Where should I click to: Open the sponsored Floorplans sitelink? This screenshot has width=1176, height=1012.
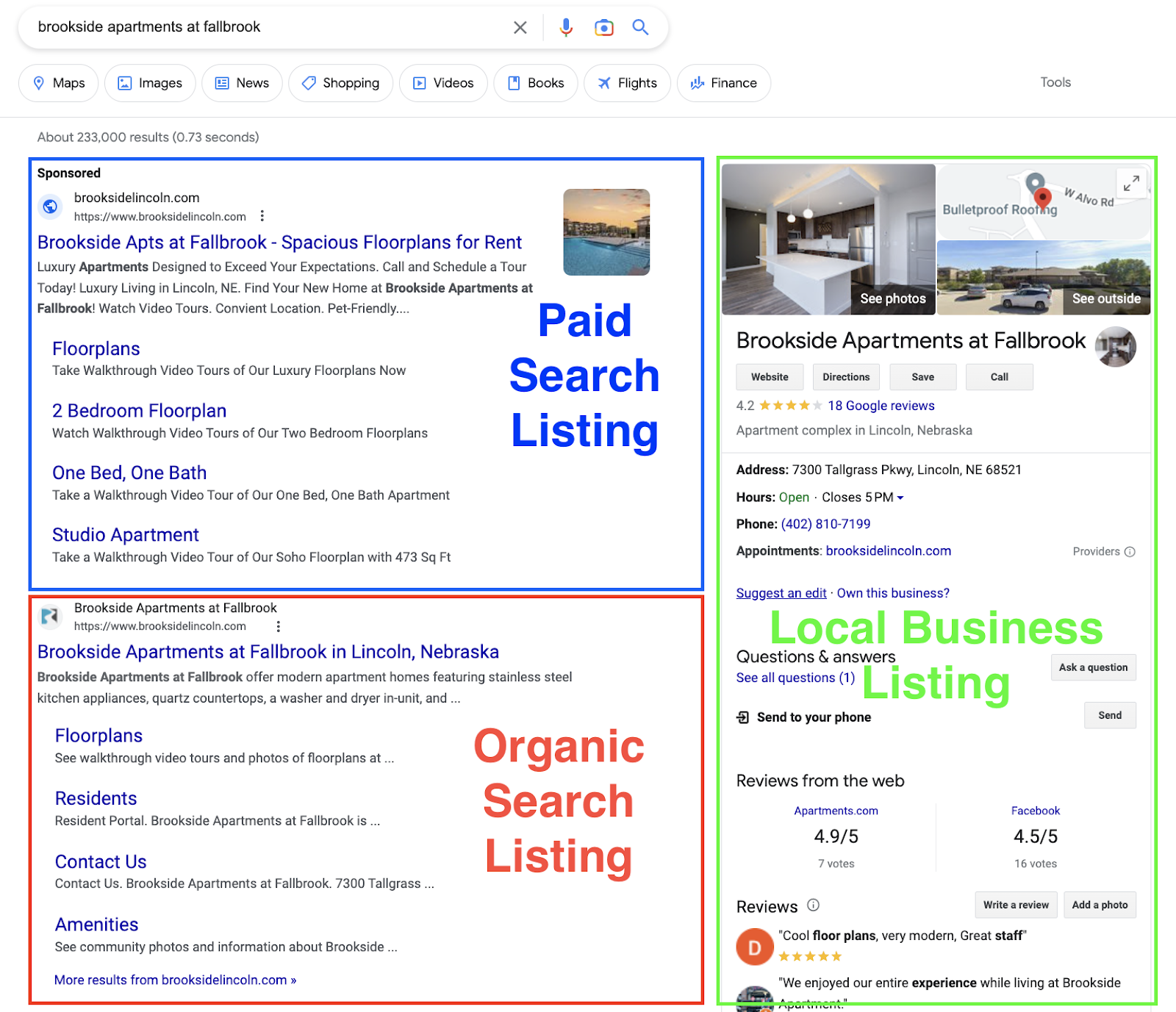[96, 349]
